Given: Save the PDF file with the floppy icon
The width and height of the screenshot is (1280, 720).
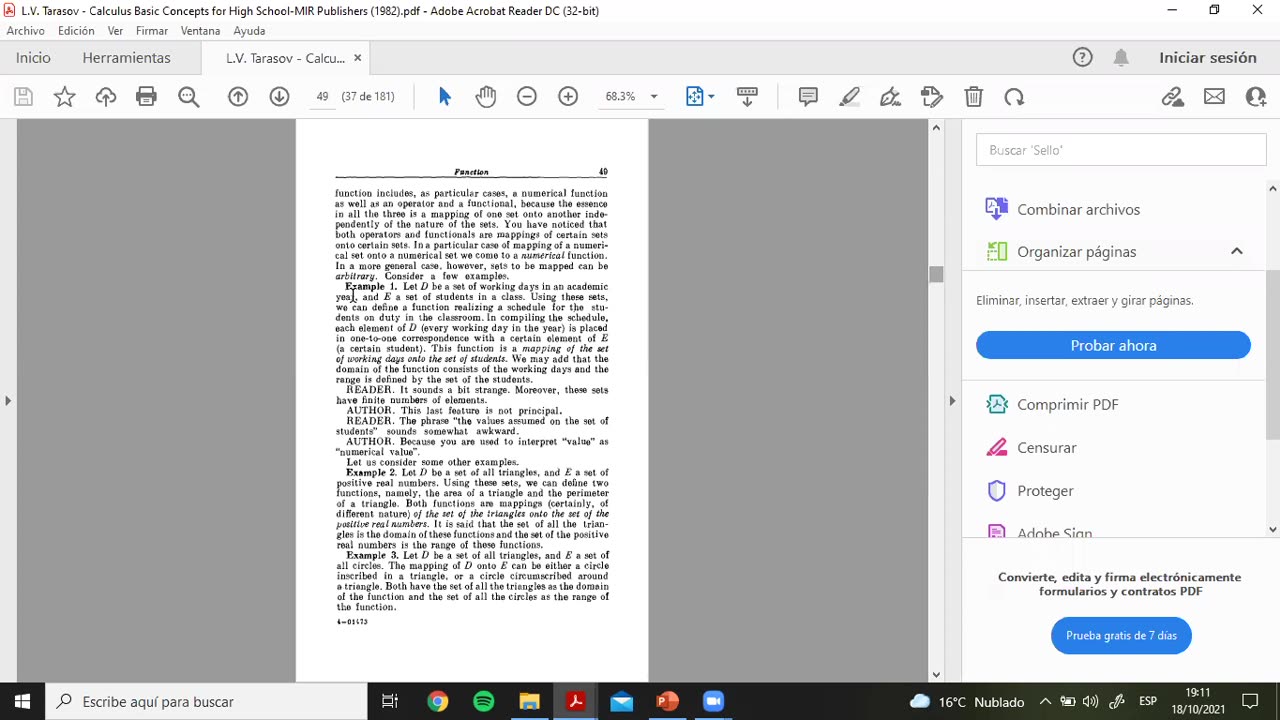Looking at the screenshot, I should pos(23,97).
